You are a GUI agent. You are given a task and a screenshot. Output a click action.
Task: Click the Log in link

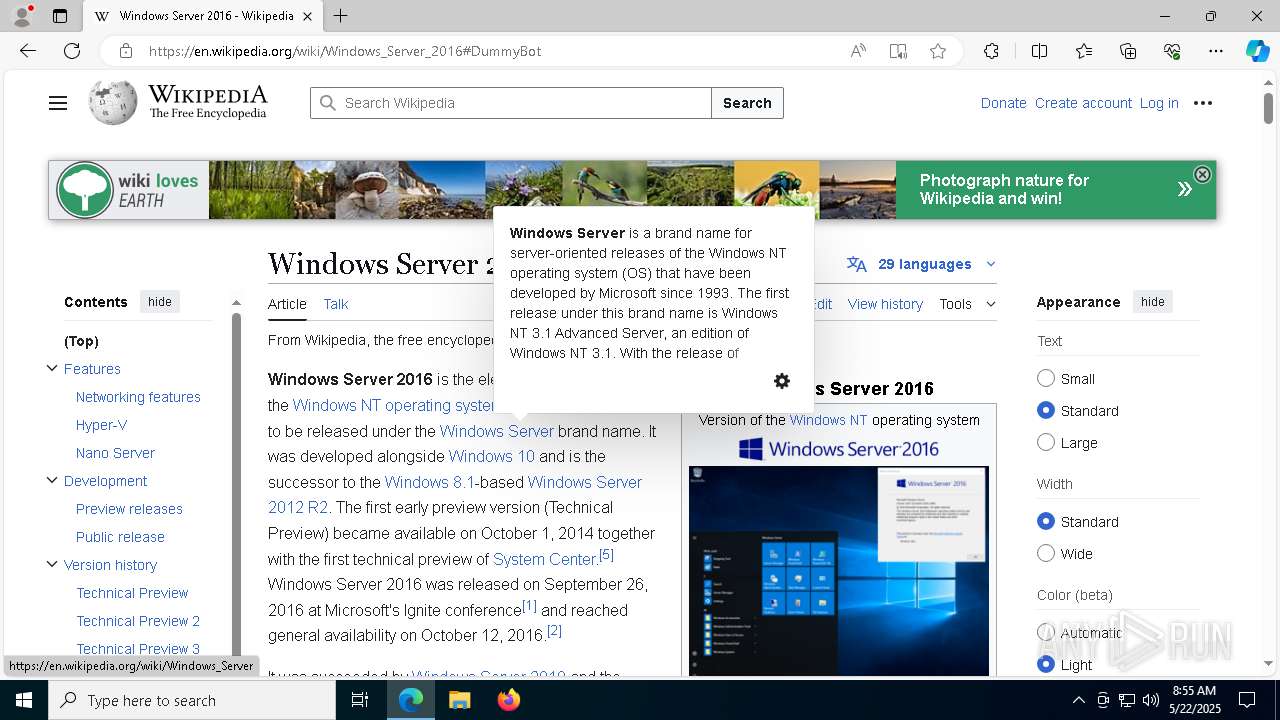(1159, 103)
